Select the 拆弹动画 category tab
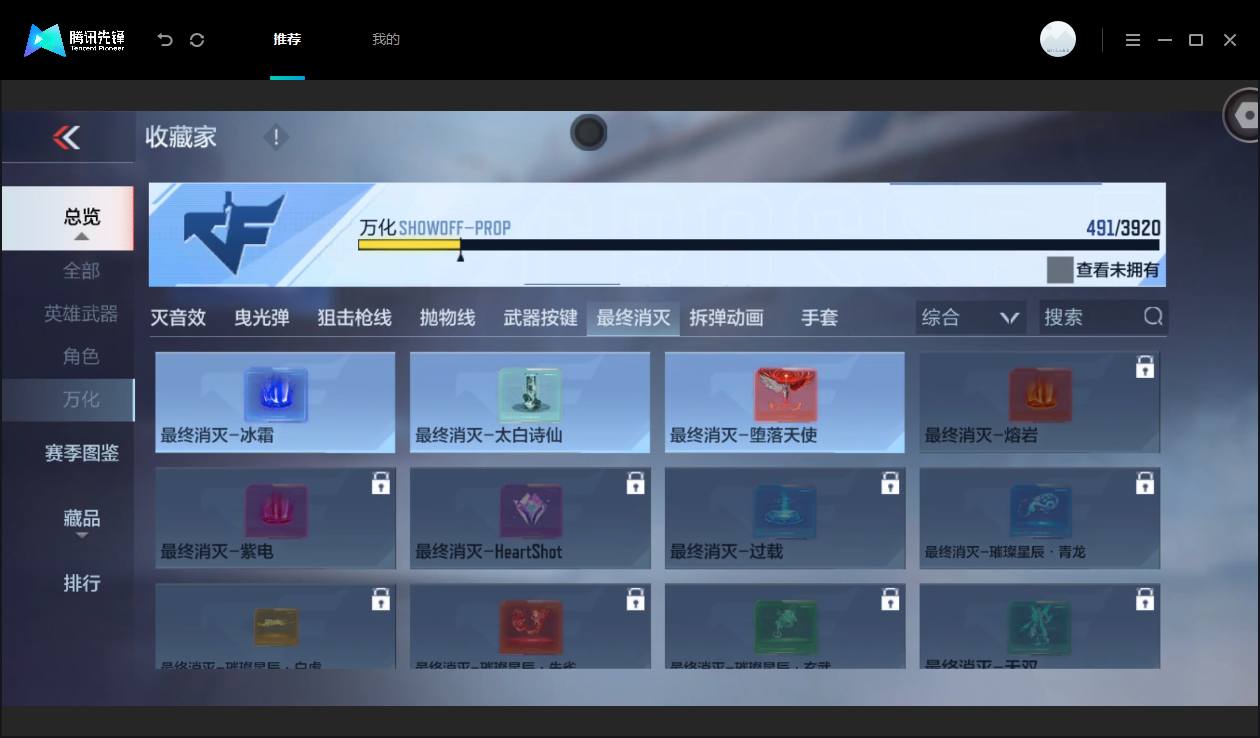Image resolution: width=1260 pixels, height=738 pixels. point(727,318)
